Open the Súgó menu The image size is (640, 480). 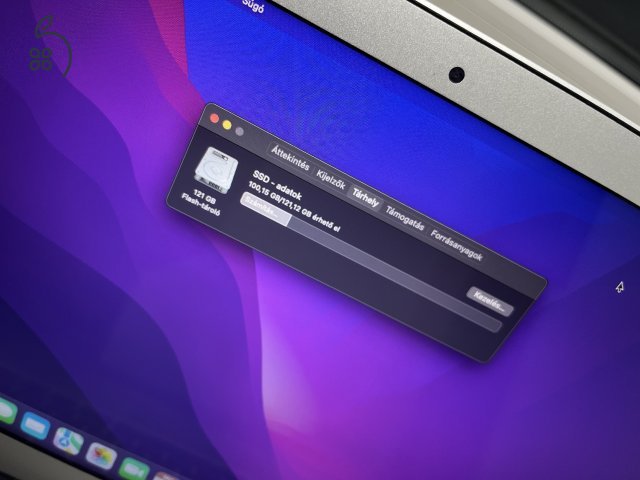(253, 5)
